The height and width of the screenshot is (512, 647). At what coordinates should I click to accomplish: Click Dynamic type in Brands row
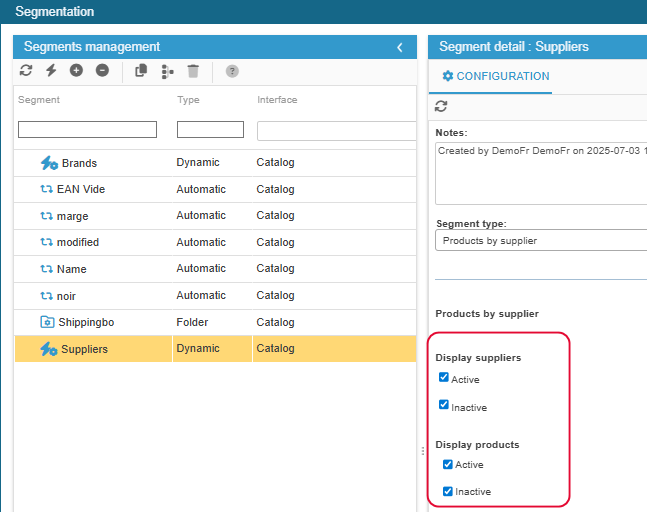pos(198,162)
